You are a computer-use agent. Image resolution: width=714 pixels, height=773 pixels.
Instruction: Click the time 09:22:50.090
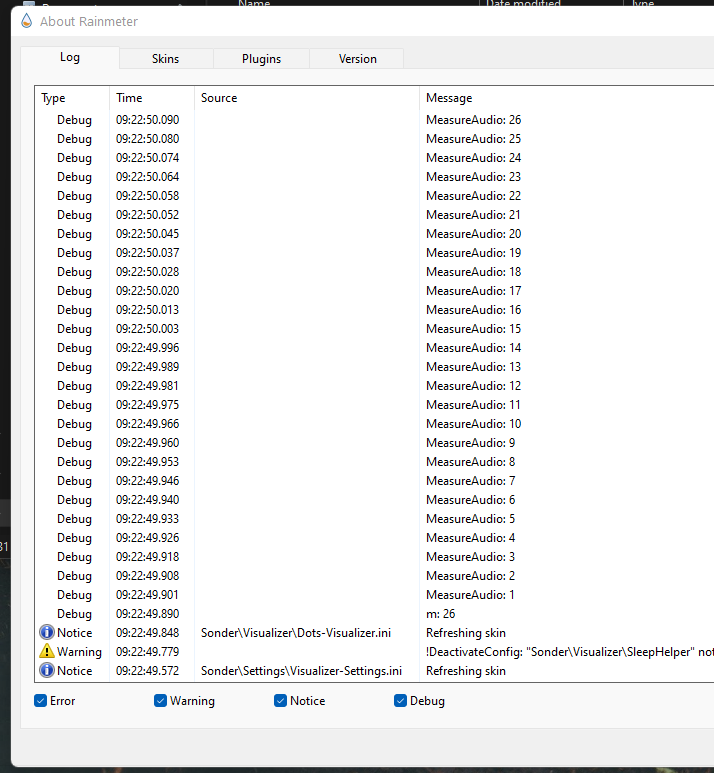[x=147, y=120]
